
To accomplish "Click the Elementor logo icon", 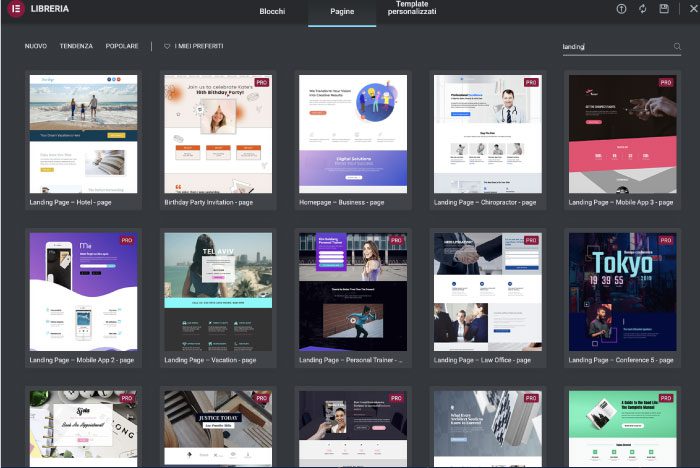I will click(15, 9).
